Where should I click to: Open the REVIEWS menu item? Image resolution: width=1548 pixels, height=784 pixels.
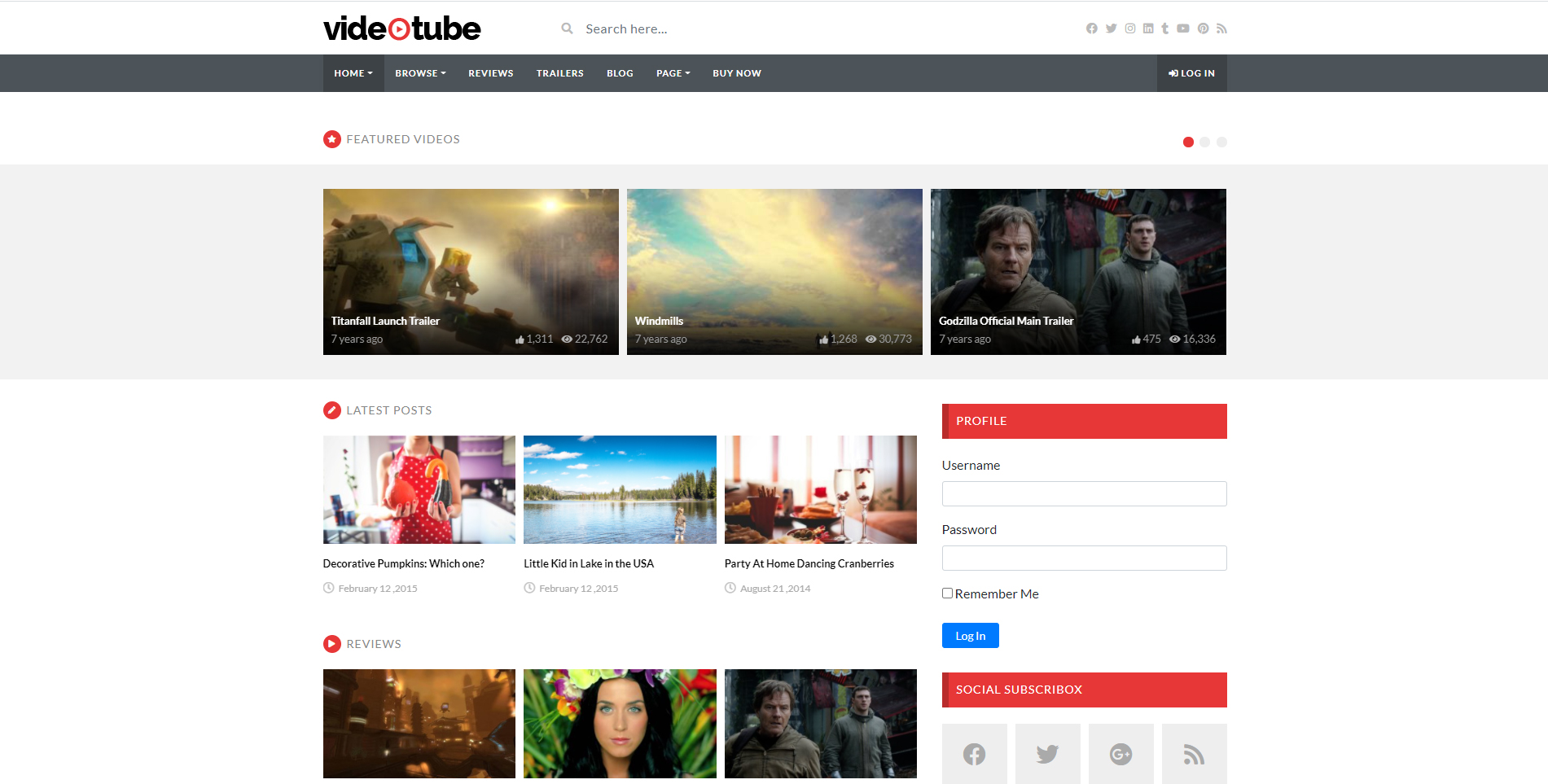click(490, 73)
